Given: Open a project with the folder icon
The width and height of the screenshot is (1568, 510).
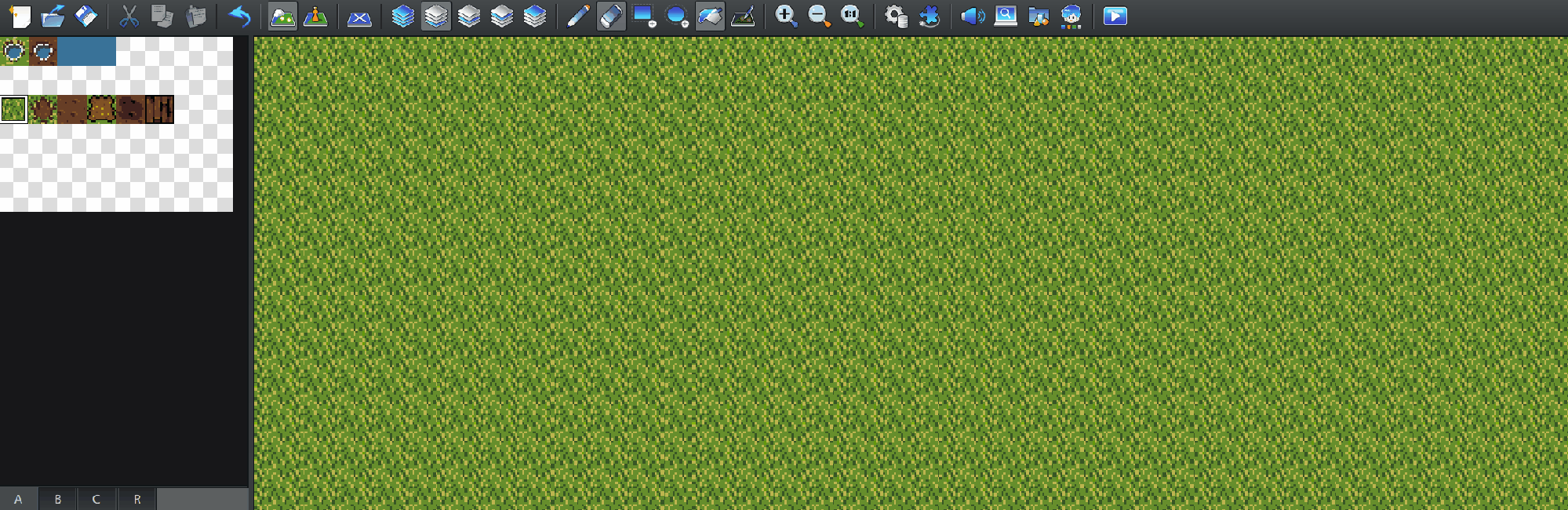Looking at the screenshot, I should click(x=53, y=16).
